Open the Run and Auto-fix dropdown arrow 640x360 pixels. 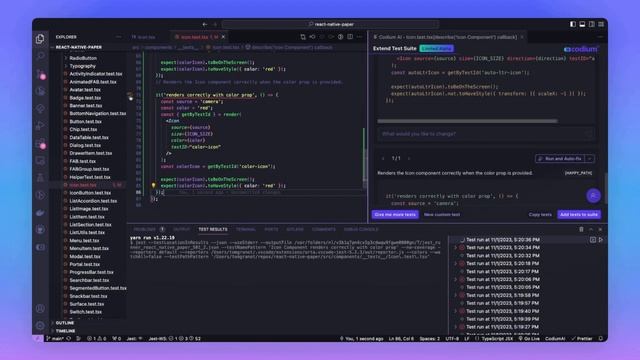point(590,158)
